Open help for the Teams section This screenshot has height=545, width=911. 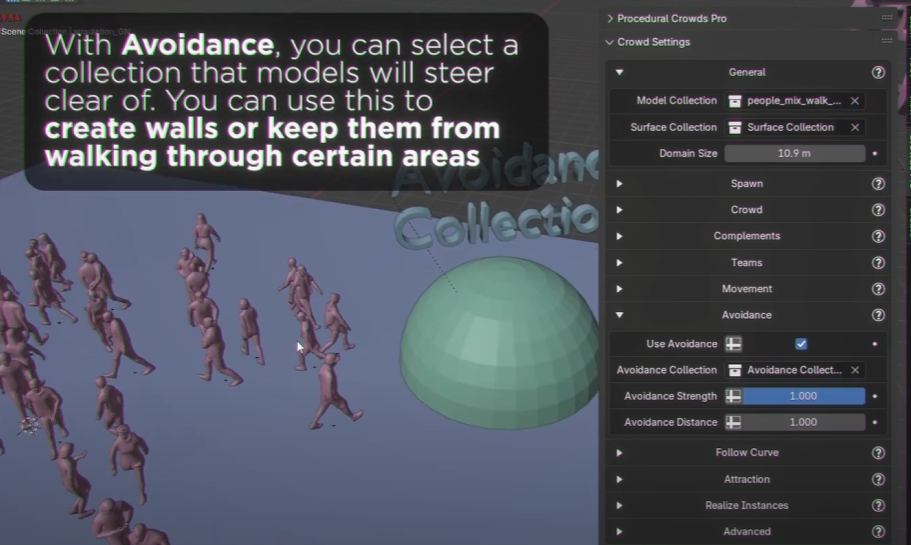[878, 263]
